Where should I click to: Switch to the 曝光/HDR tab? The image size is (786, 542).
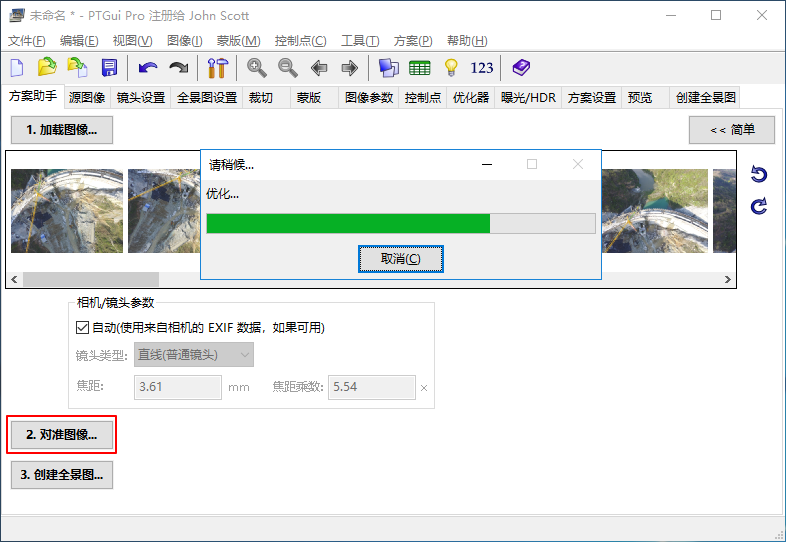528,98
